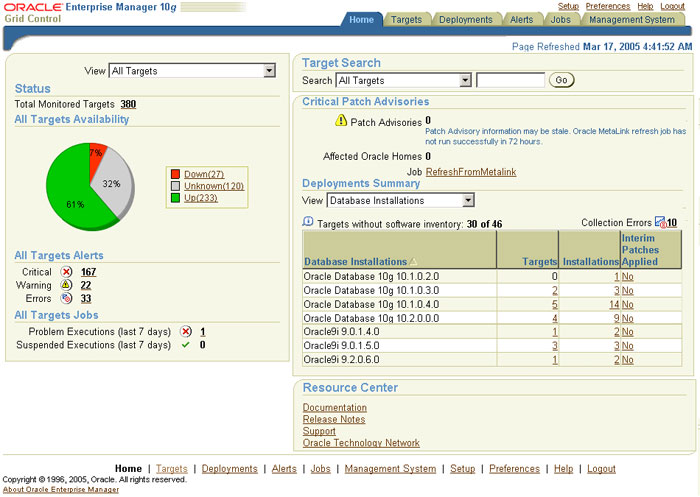Click the Collection Errors icon
700x497 pixels.
(x=661, y=222)
